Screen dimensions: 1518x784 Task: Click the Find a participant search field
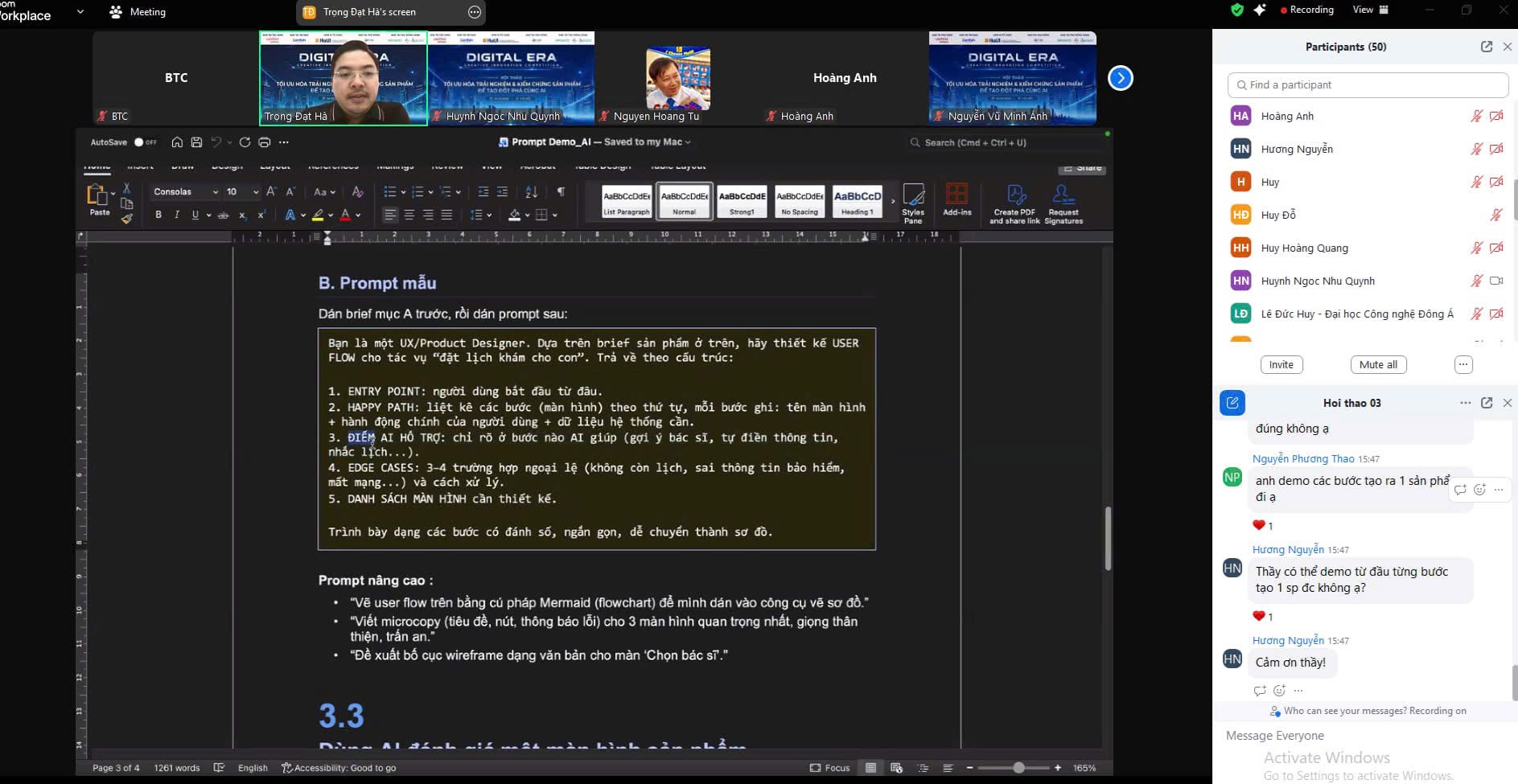1368,84
